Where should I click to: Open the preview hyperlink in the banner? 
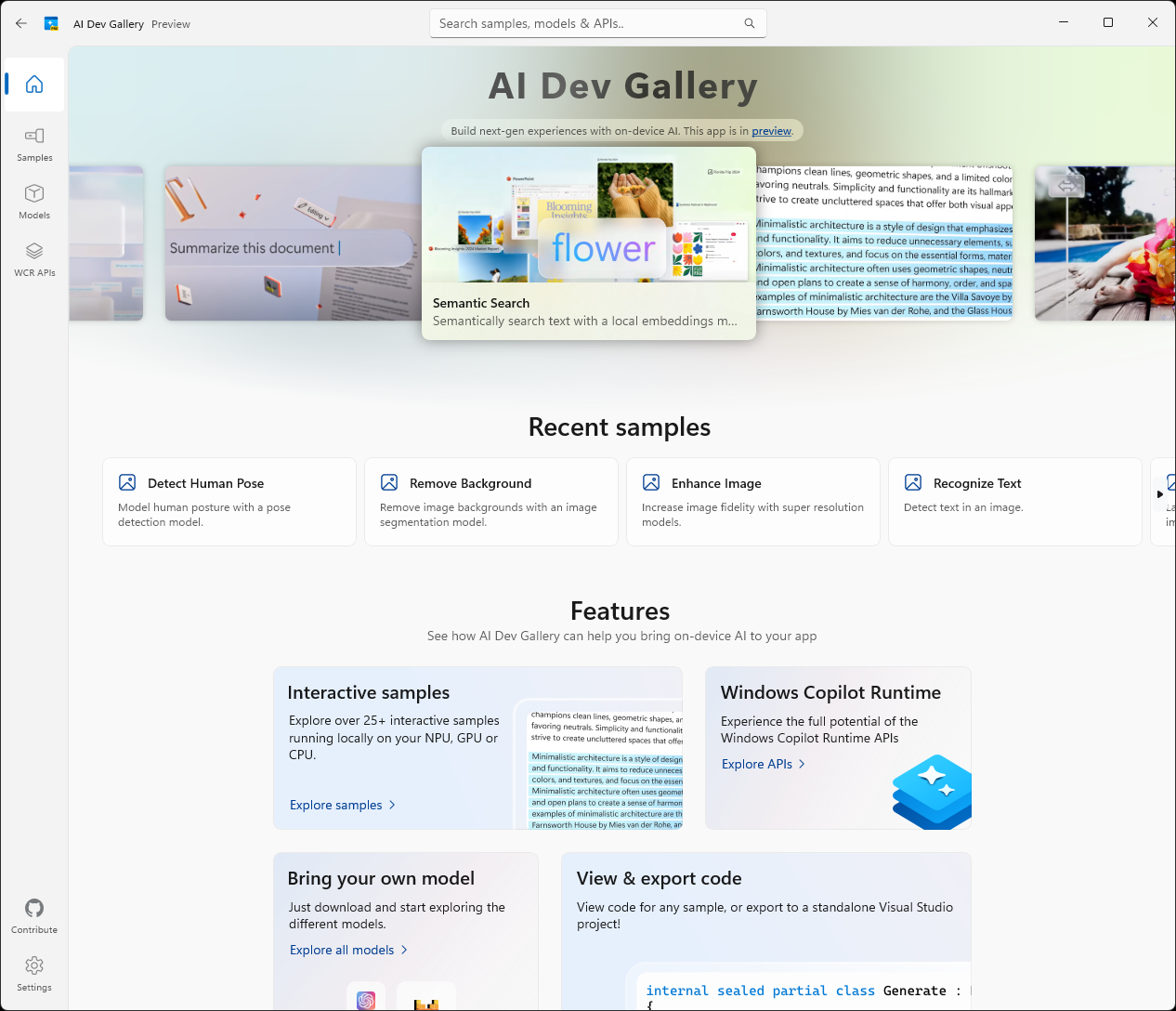click(x=771, y=130)
